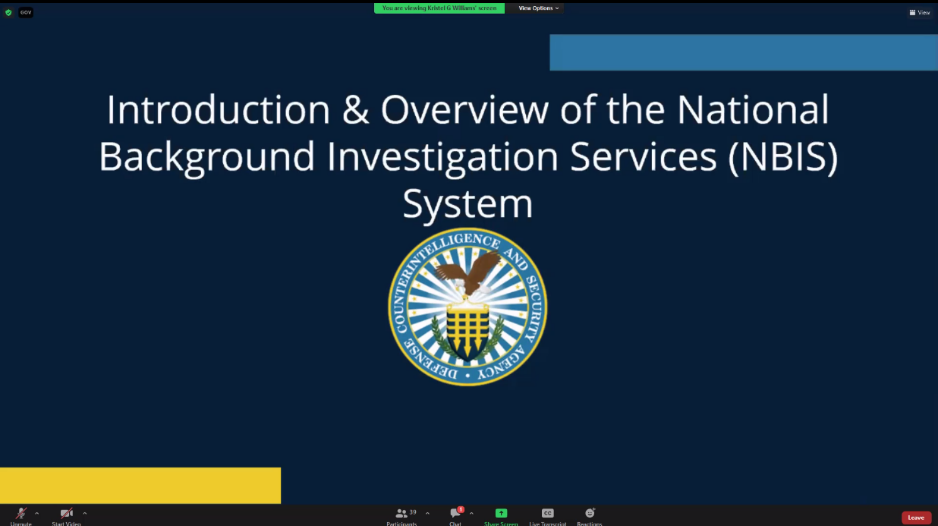The width and height of the screenshot is (938, 526).
Task: Unmute the microphone
Action: click(21, 515)
